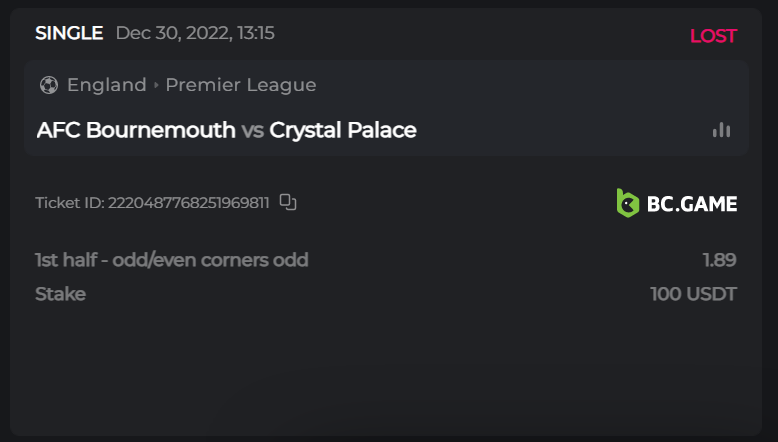The width and height of the screenshot is (778, 442).
Task: Open the Premier League link
Action: [x=241, y=85]
